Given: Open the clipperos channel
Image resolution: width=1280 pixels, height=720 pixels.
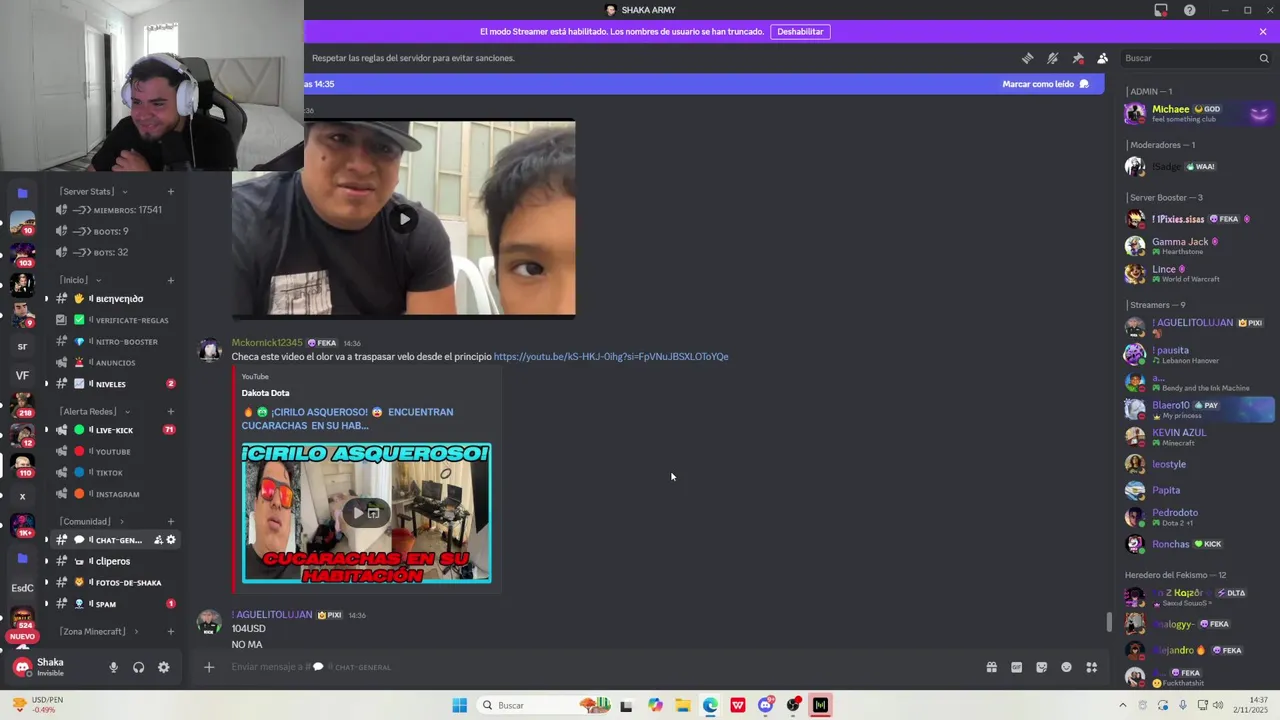Looking at the screenshot, I should pos(114,561).
